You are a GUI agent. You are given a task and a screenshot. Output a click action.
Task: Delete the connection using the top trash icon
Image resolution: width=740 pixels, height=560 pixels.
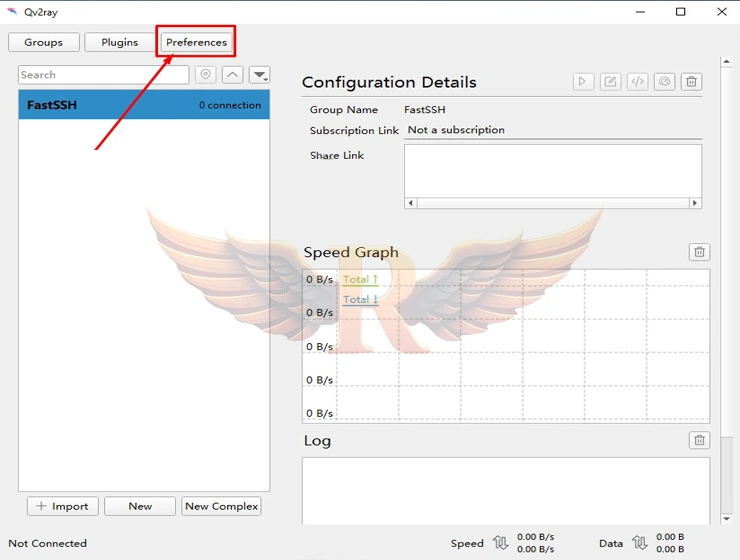pyautogui.click(x=691, y=82)
